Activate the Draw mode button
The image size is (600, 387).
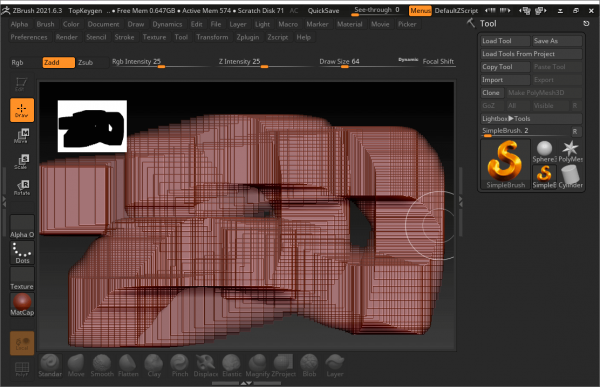(x=22, y=110)
